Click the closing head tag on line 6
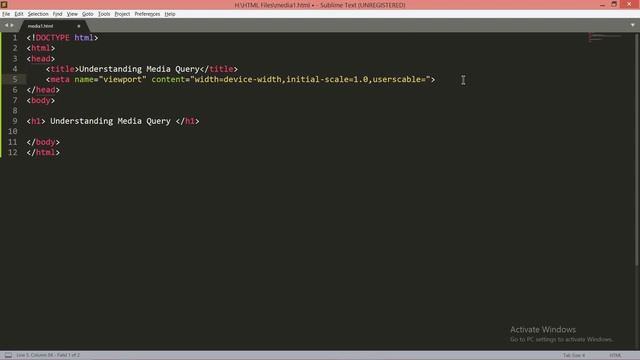This screenshot has height=360, width=640. click(43, 90)
